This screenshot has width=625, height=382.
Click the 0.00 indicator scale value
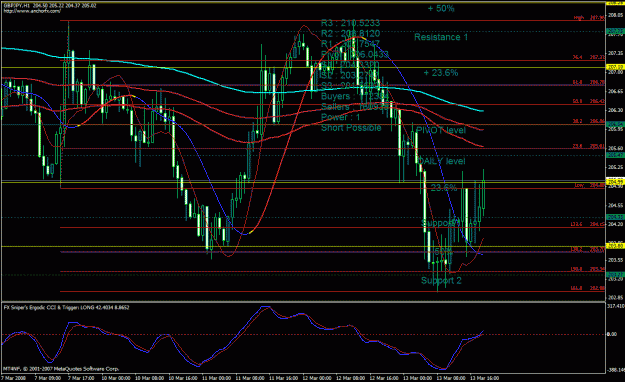(x=612, y=334)
